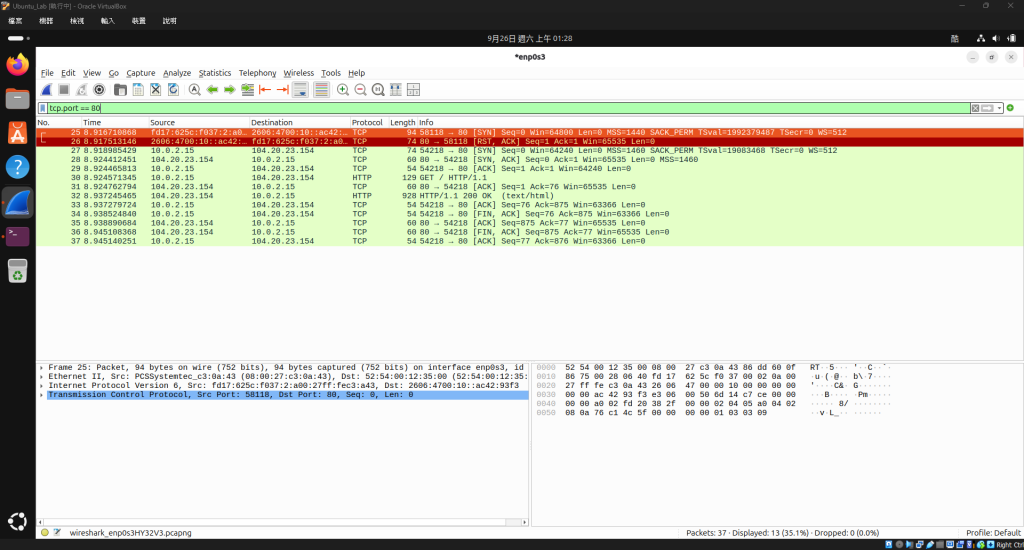This screenshot has height=550, width=1024.
Task: Sort packets by Destination column
Action: (300, 122)
